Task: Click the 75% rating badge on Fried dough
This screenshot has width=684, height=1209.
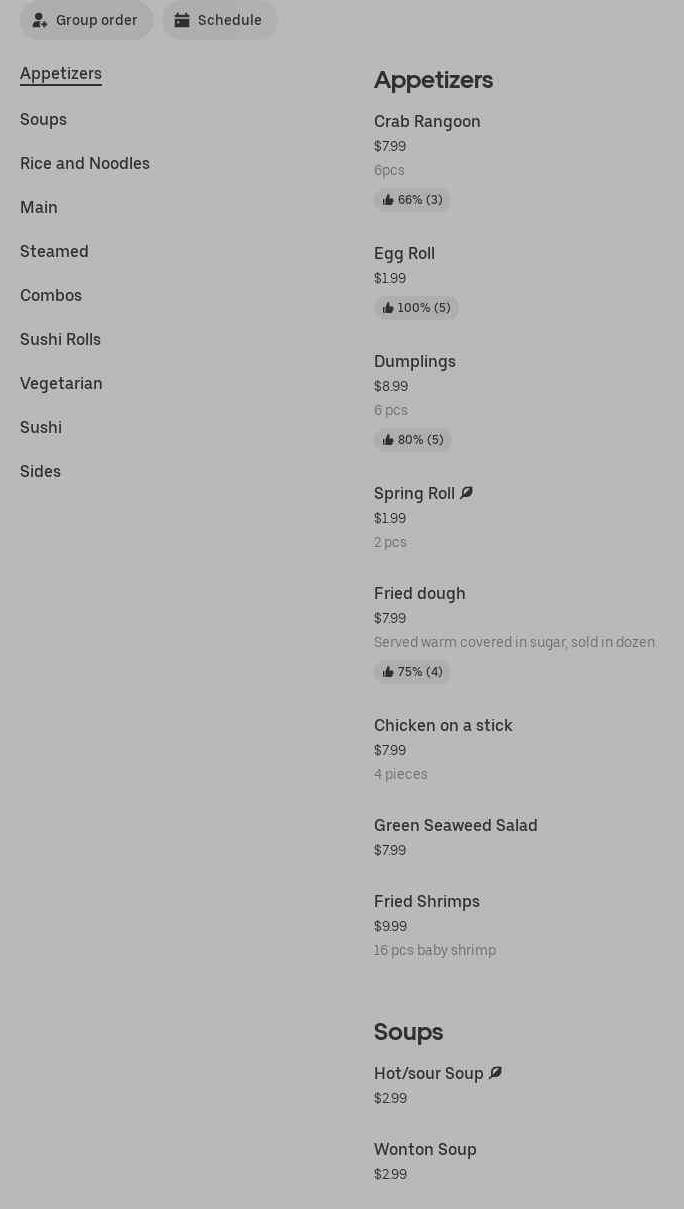Action: pos(412,672)
